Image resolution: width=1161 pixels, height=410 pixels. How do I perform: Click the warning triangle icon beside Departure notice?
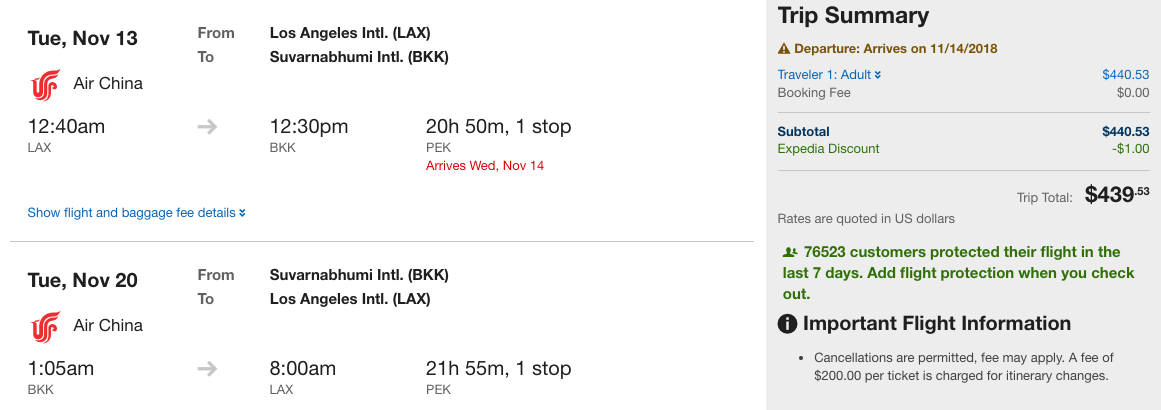click(784, 49)
